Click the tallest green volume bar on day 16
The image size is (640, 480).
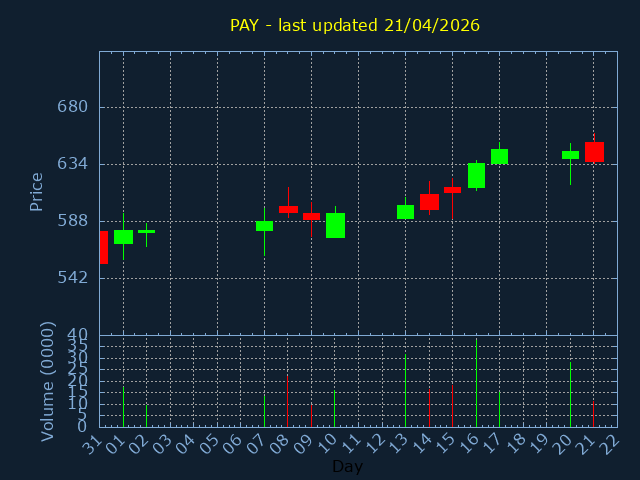pyautogui.click(x=476, y=383)
